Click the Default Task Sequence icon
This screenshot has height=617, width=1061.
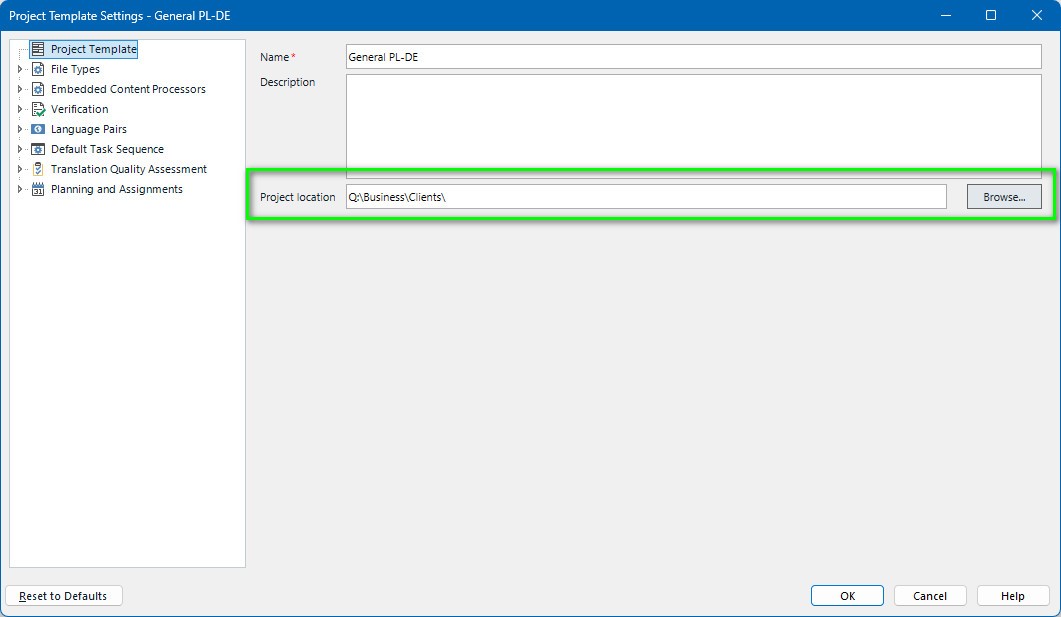(x=38, y=149)
